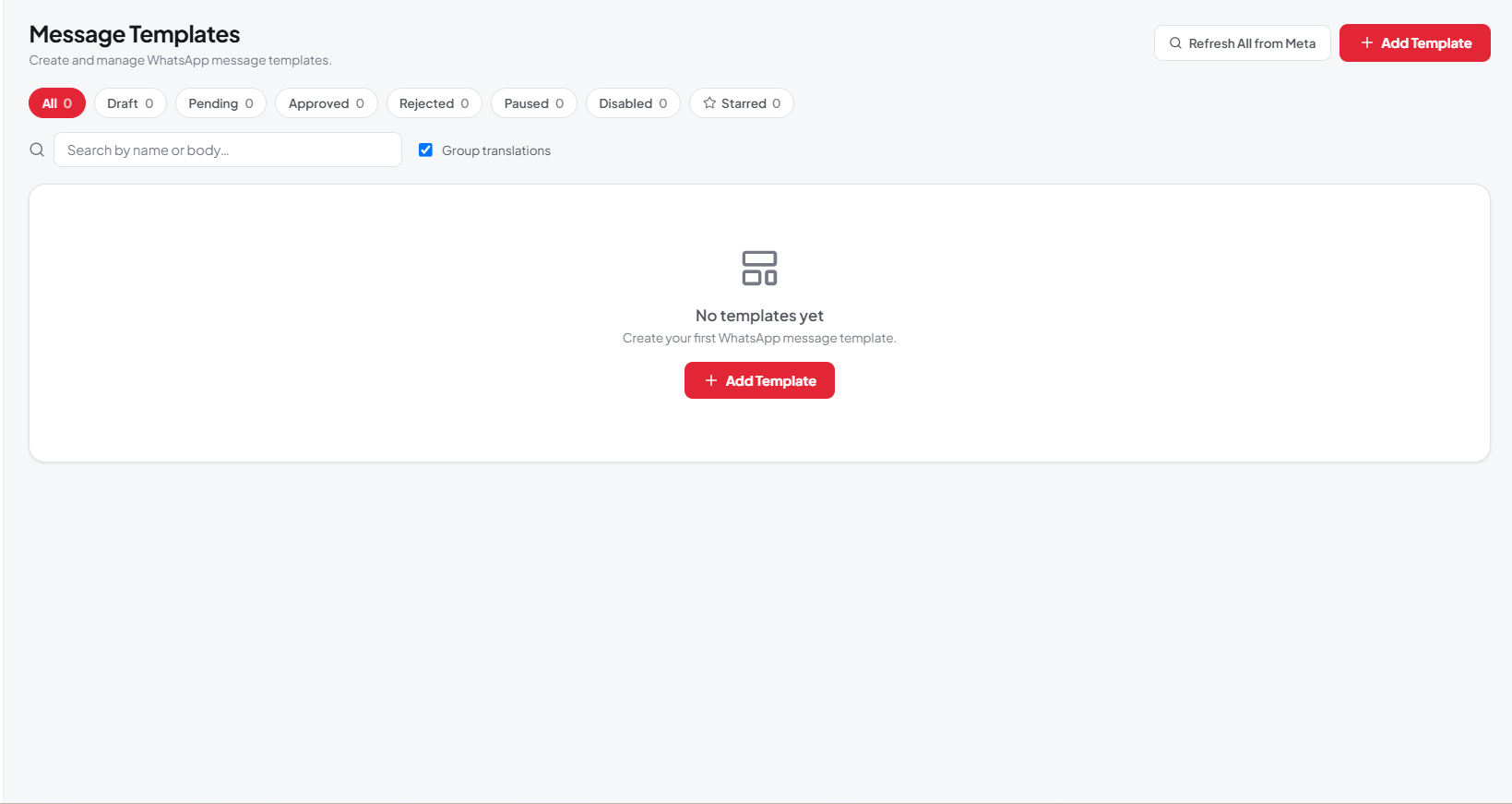Click the search magnifier icon beside search field
This screenshot has height=804, width=1512.
pyautogui.click(x=37, y=150)
